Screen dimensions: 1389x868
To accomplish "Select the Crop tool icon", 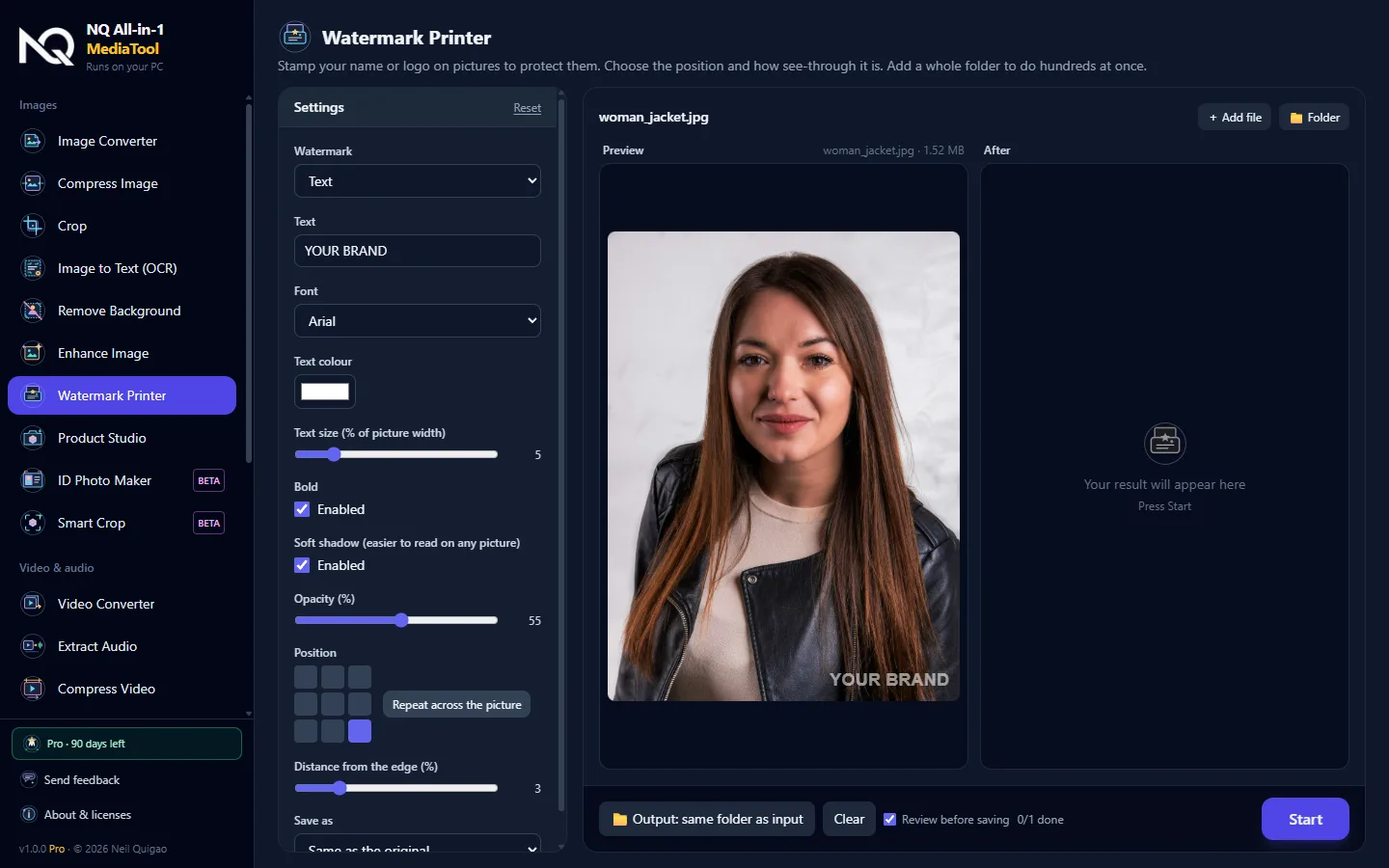I will [33, 226].
